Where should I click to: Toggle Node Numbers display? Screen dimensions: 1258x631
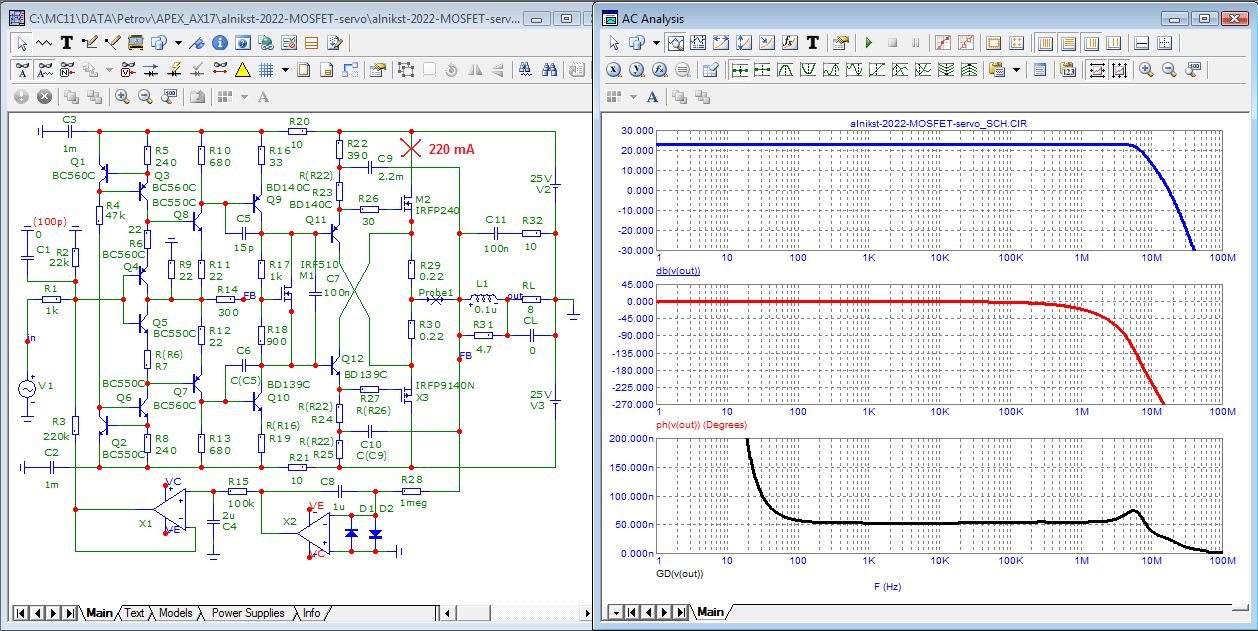(67, 71)
